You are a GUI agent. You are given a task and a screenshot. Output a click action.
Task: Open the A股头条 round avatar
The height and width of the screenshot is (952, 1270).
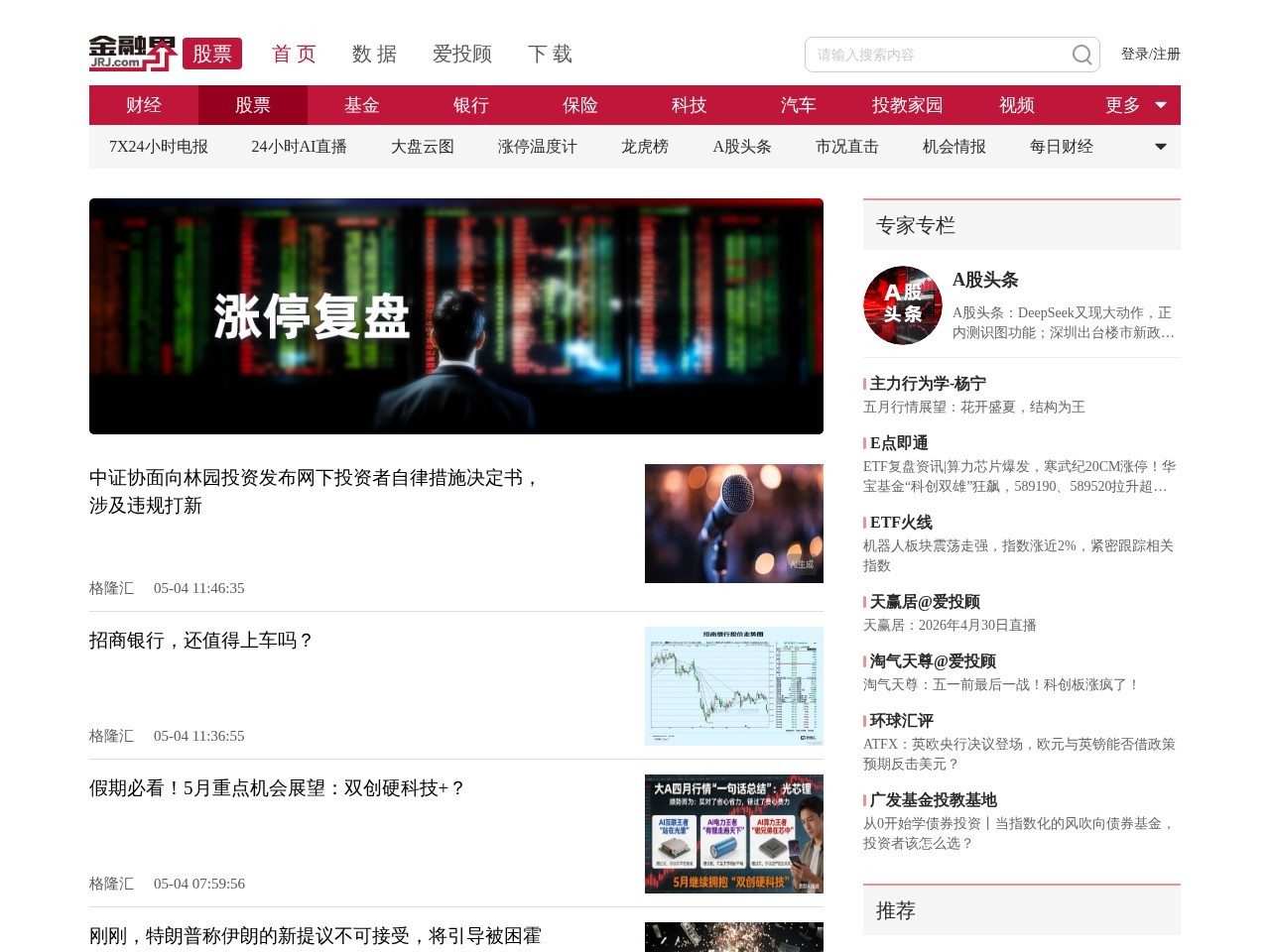903,305
